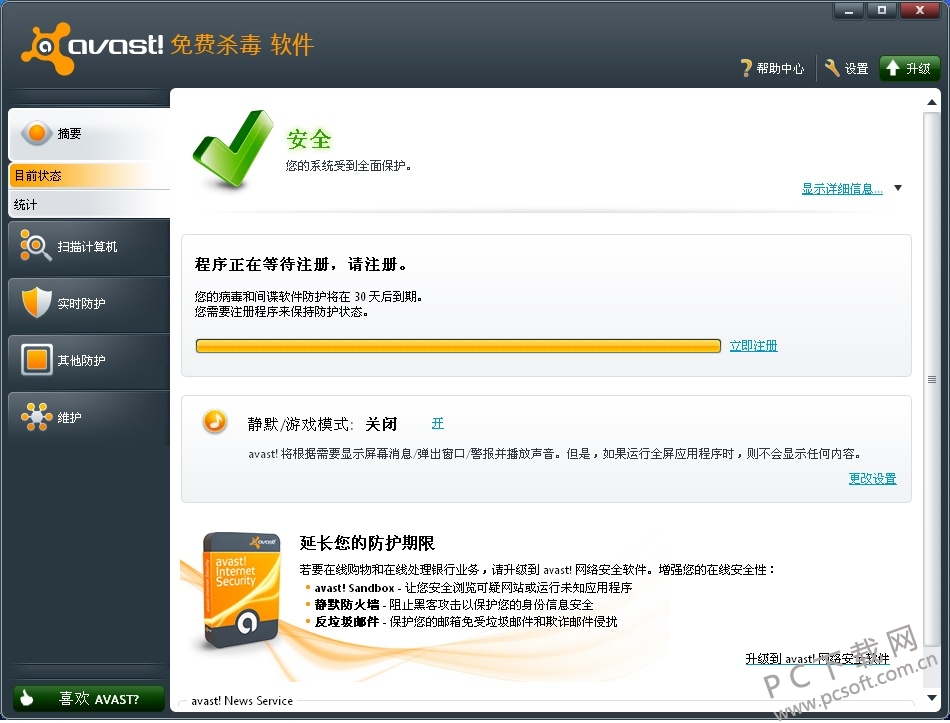950x723 pixels.
Task: Click the 更改设置 change settings link
Action: pos(872,478)
